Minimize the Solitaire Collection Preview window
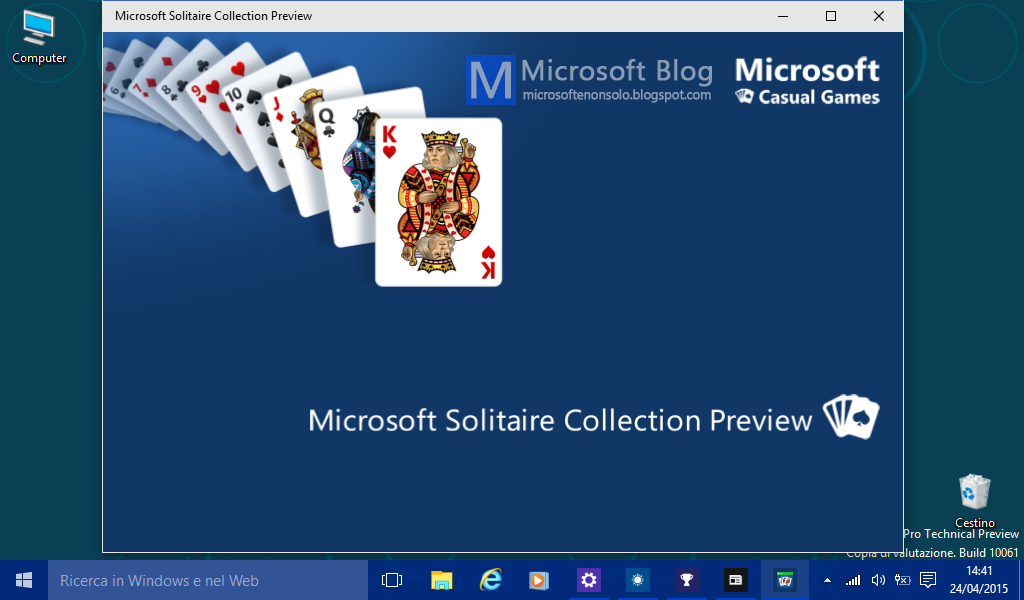The width and height of the screenshot is (1024, 600). pos(783,16)
